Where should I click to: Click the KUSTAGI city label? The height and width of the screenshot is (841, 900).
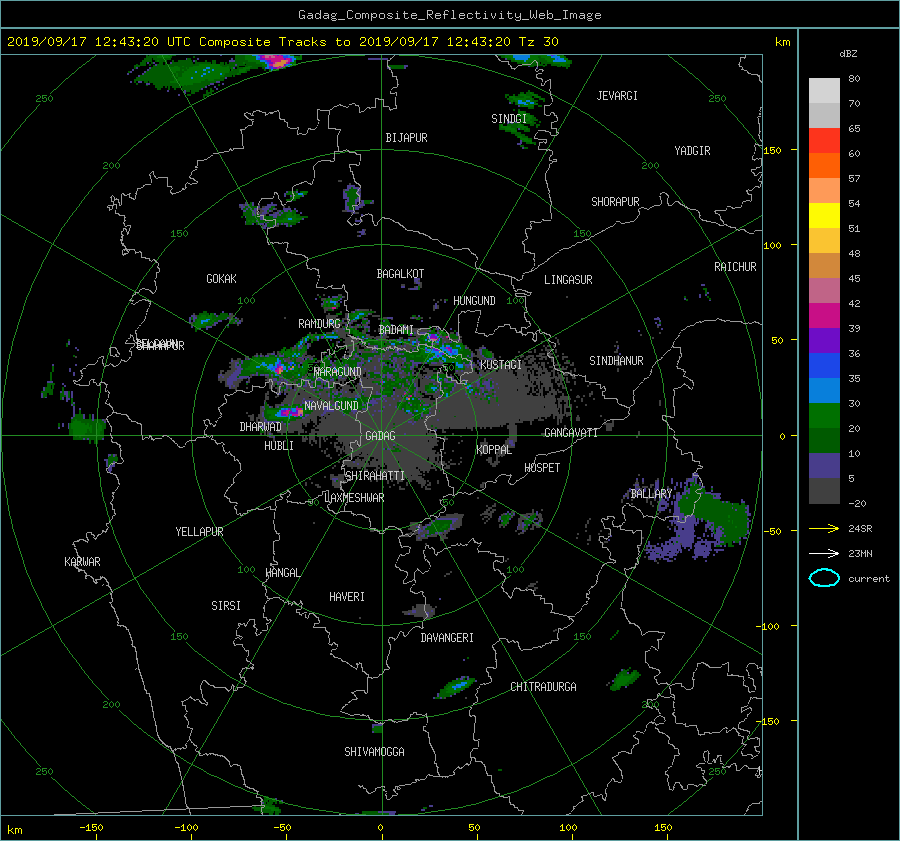pyautogui.click(x=501, y=365)
